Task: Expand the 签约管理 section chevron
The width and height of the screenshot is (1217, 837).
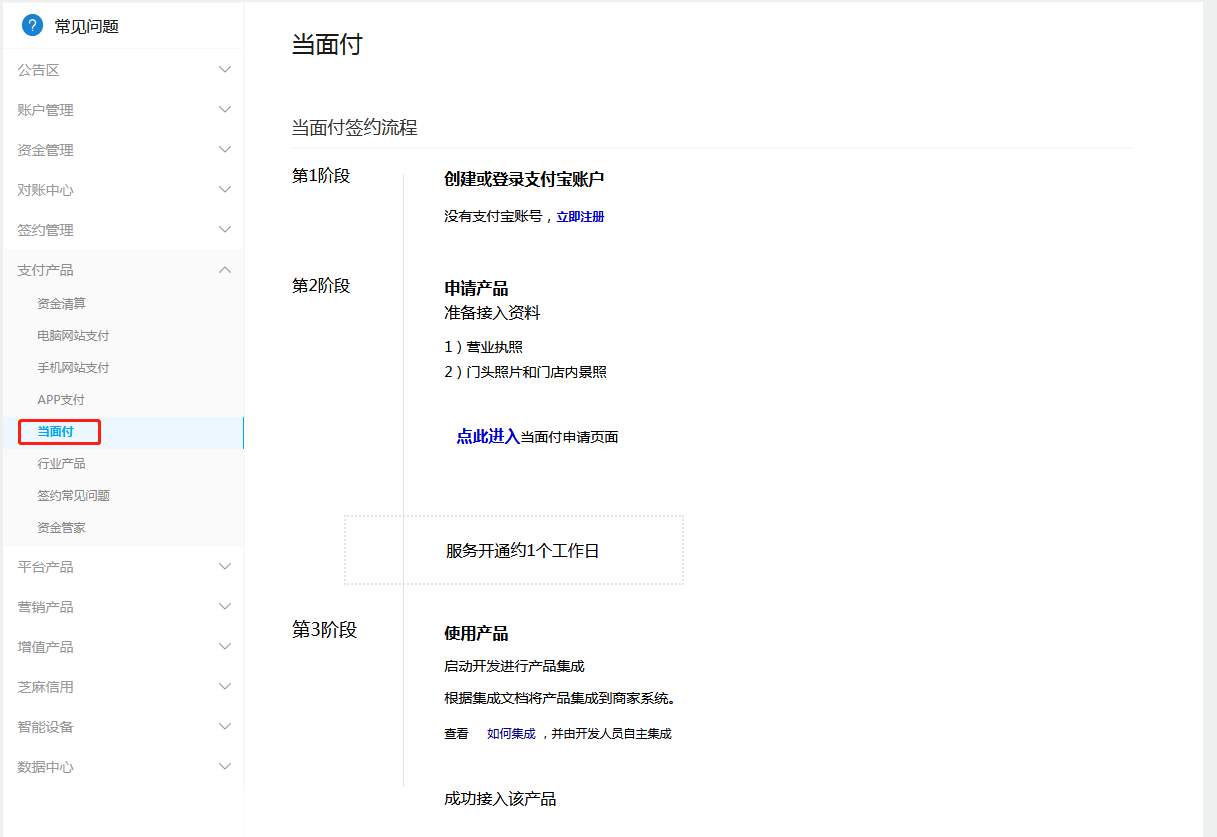Action: point(225,229)
